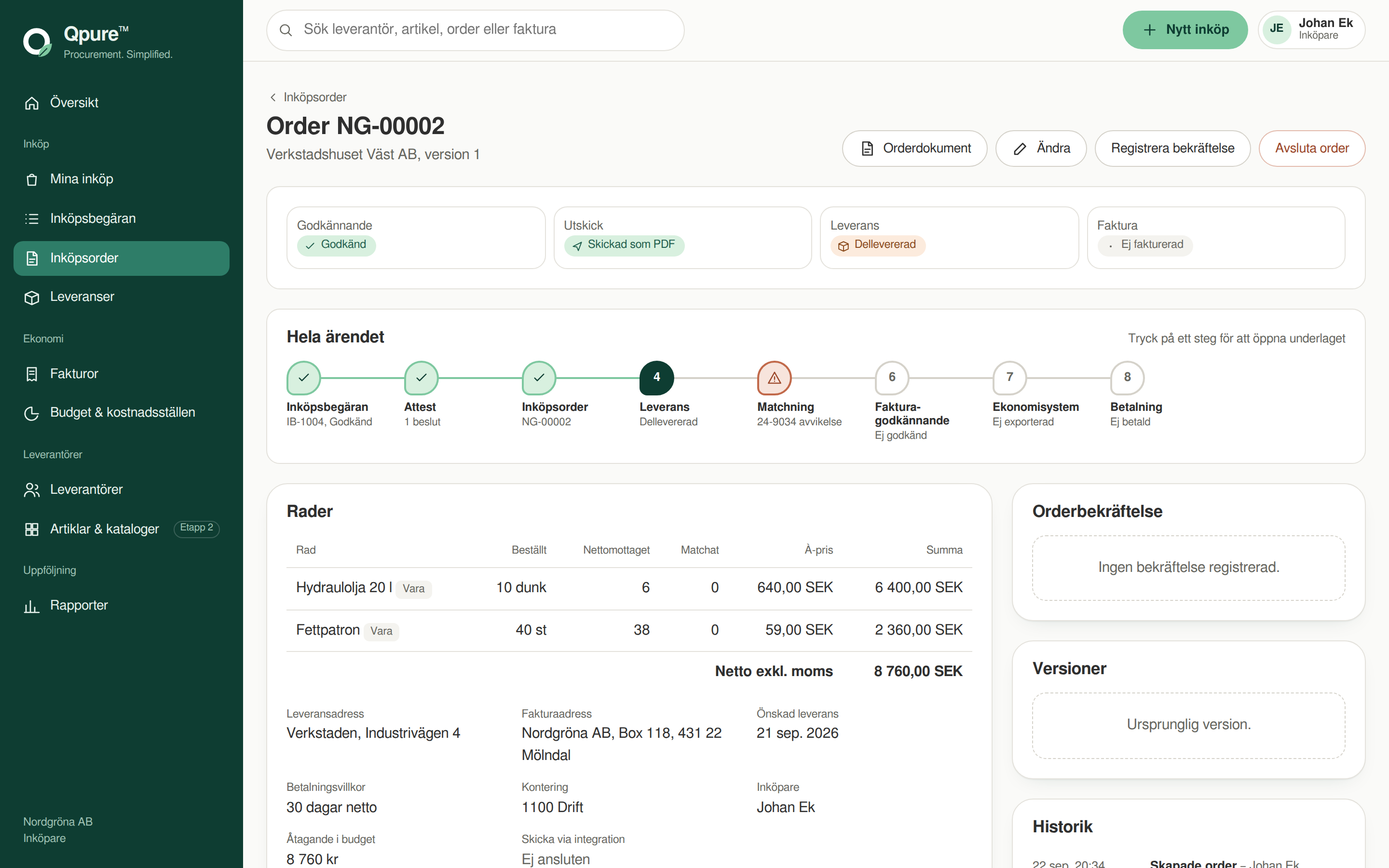Screen dimensions: 1389x868
Task: Open the Inköpsorder step checkmark circle
Action: [x=539, y=378]
